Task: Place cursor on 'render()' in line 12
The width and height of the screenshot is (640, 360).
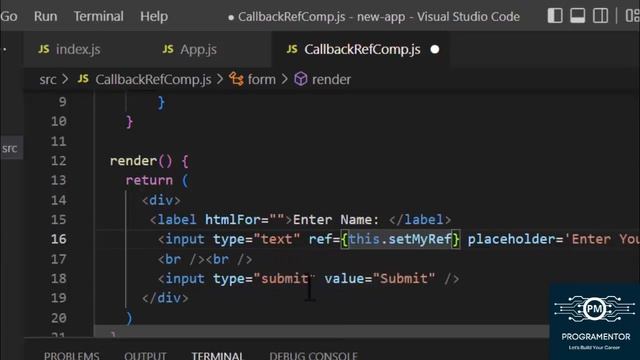Action: pos(141,161)
